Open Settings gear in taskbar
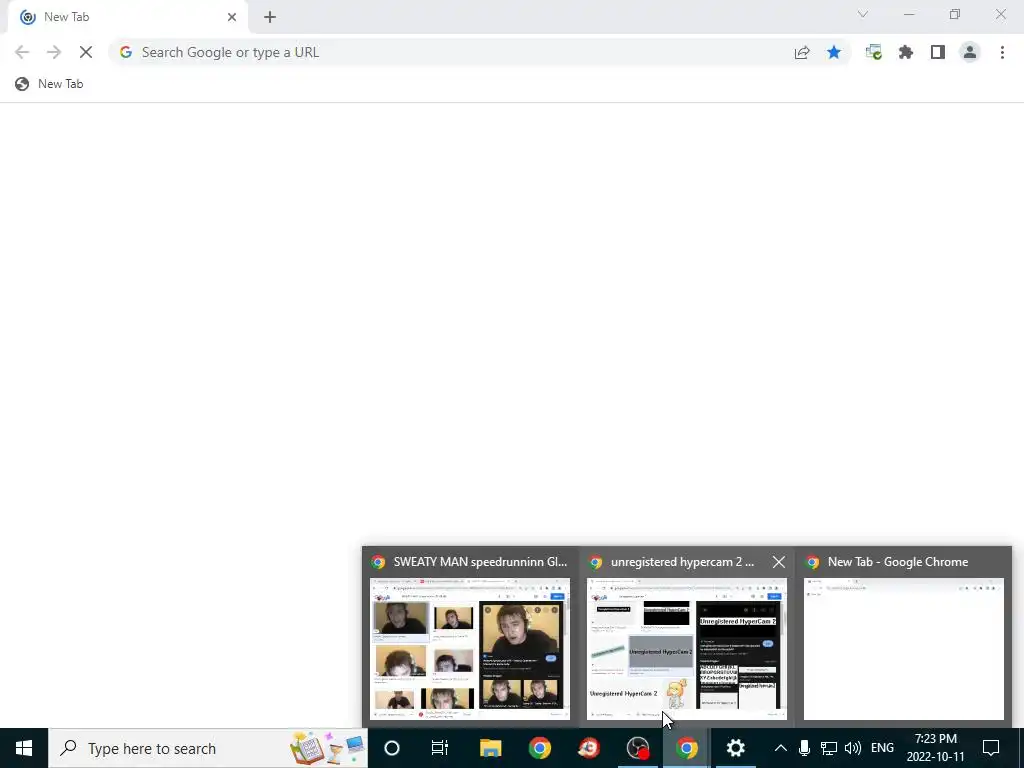 [x=735, y=748]
